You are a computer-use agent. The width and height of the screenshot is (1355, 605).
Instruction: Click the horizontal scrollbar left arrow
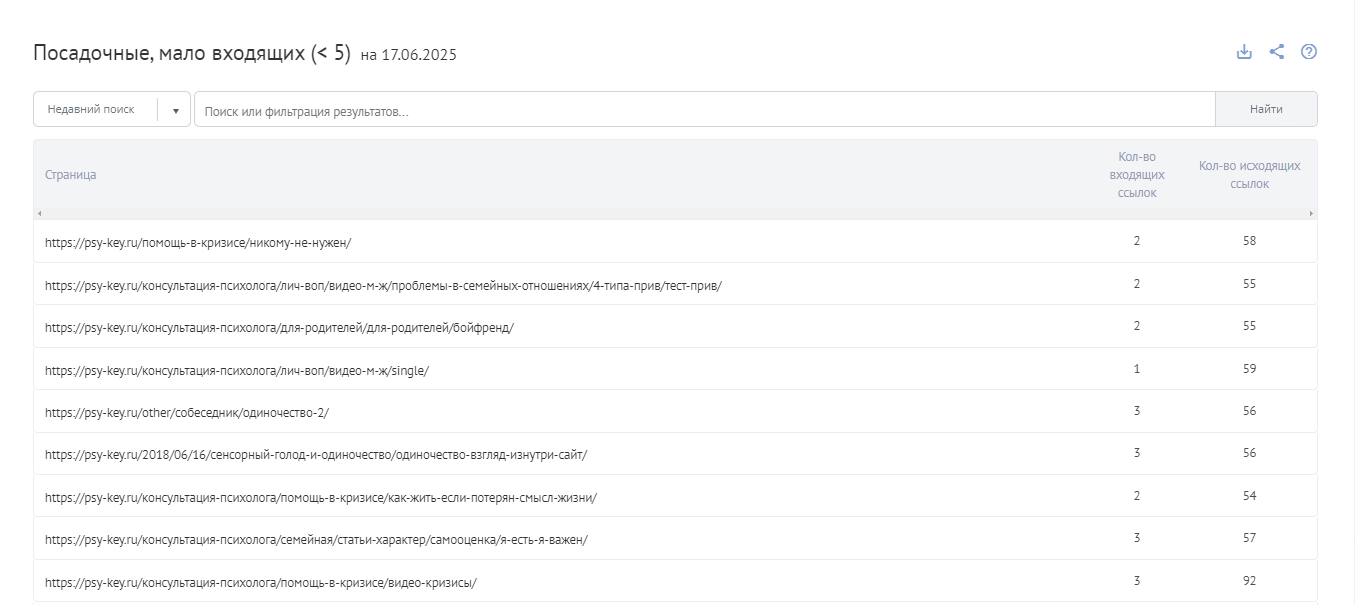(39, 214)
